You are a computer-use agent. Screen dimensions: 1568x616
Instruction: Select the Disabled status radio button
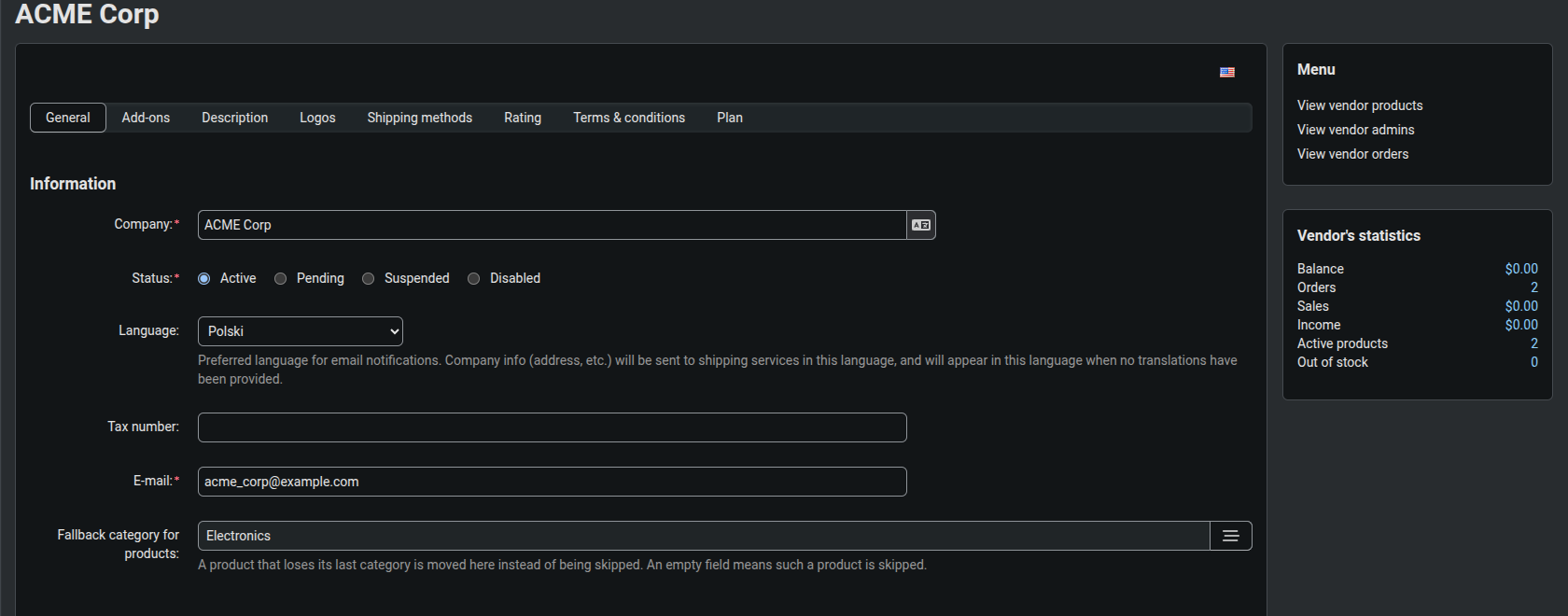click(473, 279)
